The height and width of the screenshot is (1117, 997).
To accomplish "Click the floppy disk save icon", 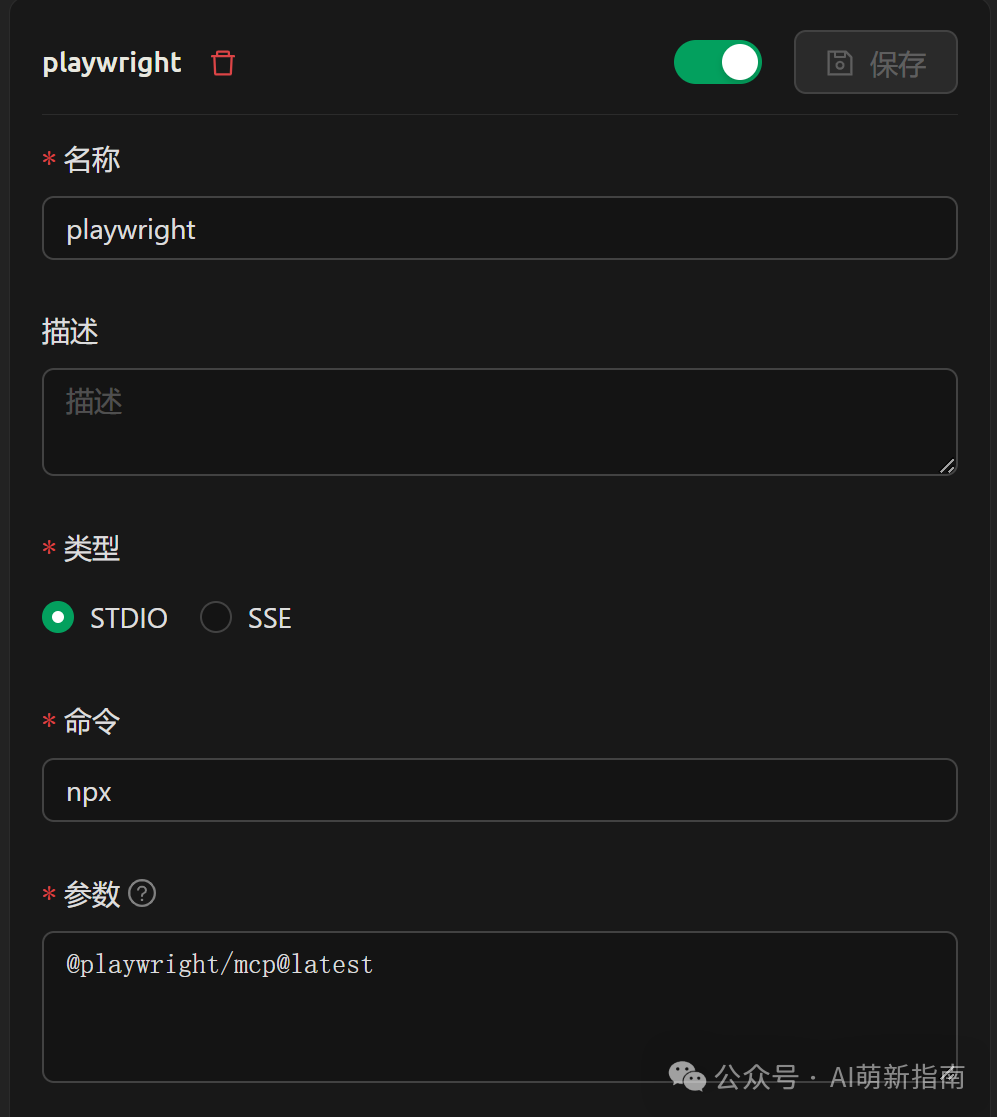I will click(x=839, y=63).
